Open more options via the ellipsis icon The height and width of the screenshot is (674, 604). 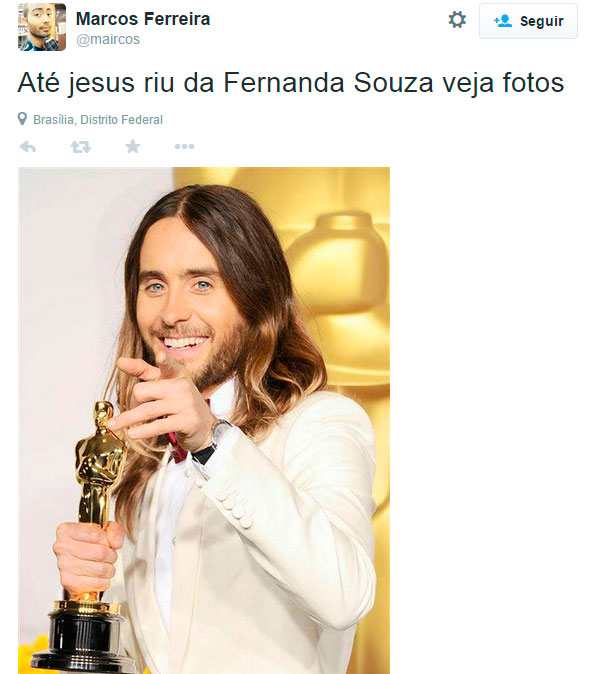[x=184, y=147]
